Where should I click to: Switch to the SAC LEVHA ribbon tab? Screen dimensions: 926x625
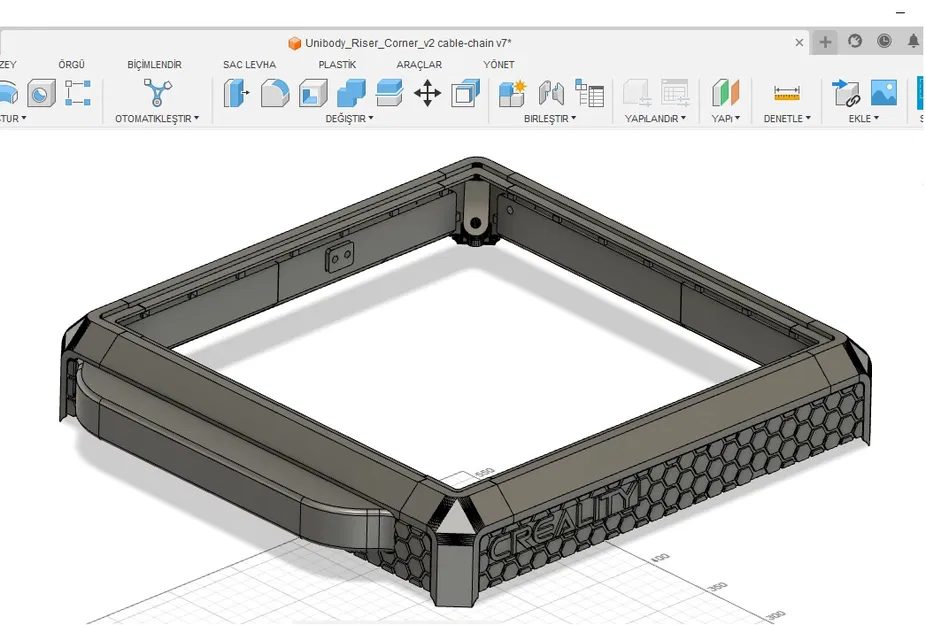coord(249,64)
